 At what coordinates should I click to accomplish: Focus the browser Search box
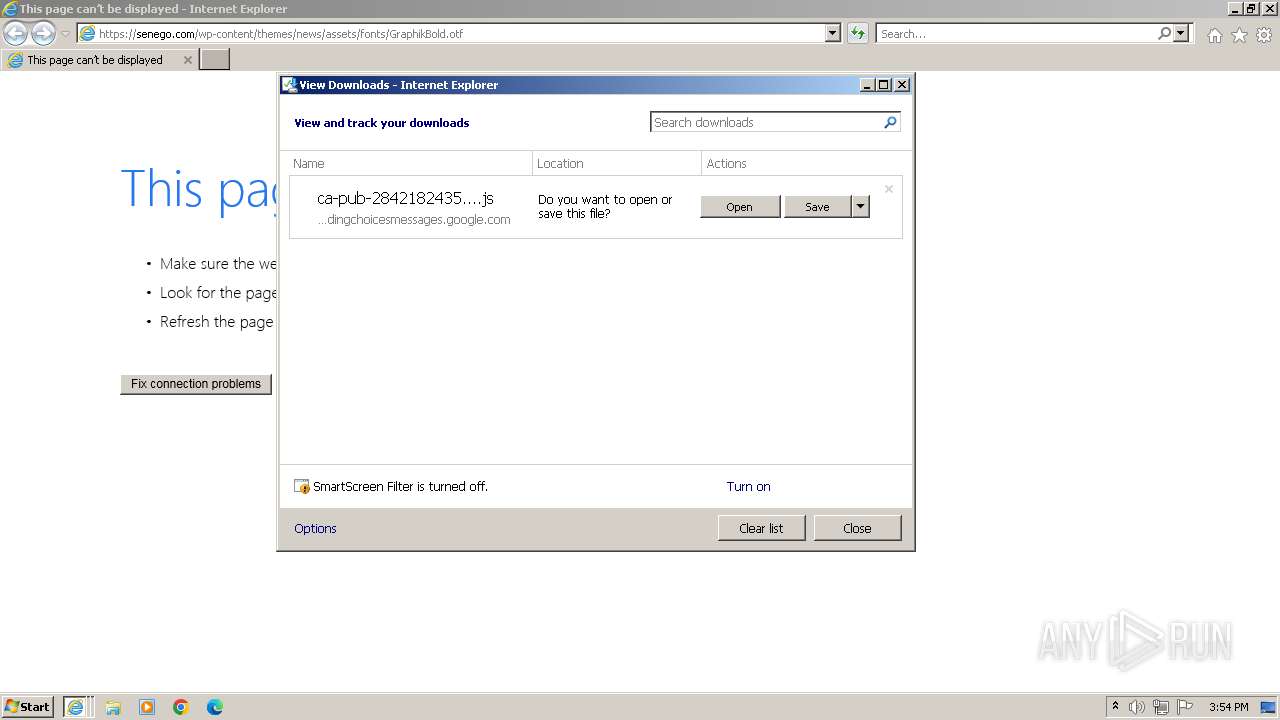coord(1016,33)
